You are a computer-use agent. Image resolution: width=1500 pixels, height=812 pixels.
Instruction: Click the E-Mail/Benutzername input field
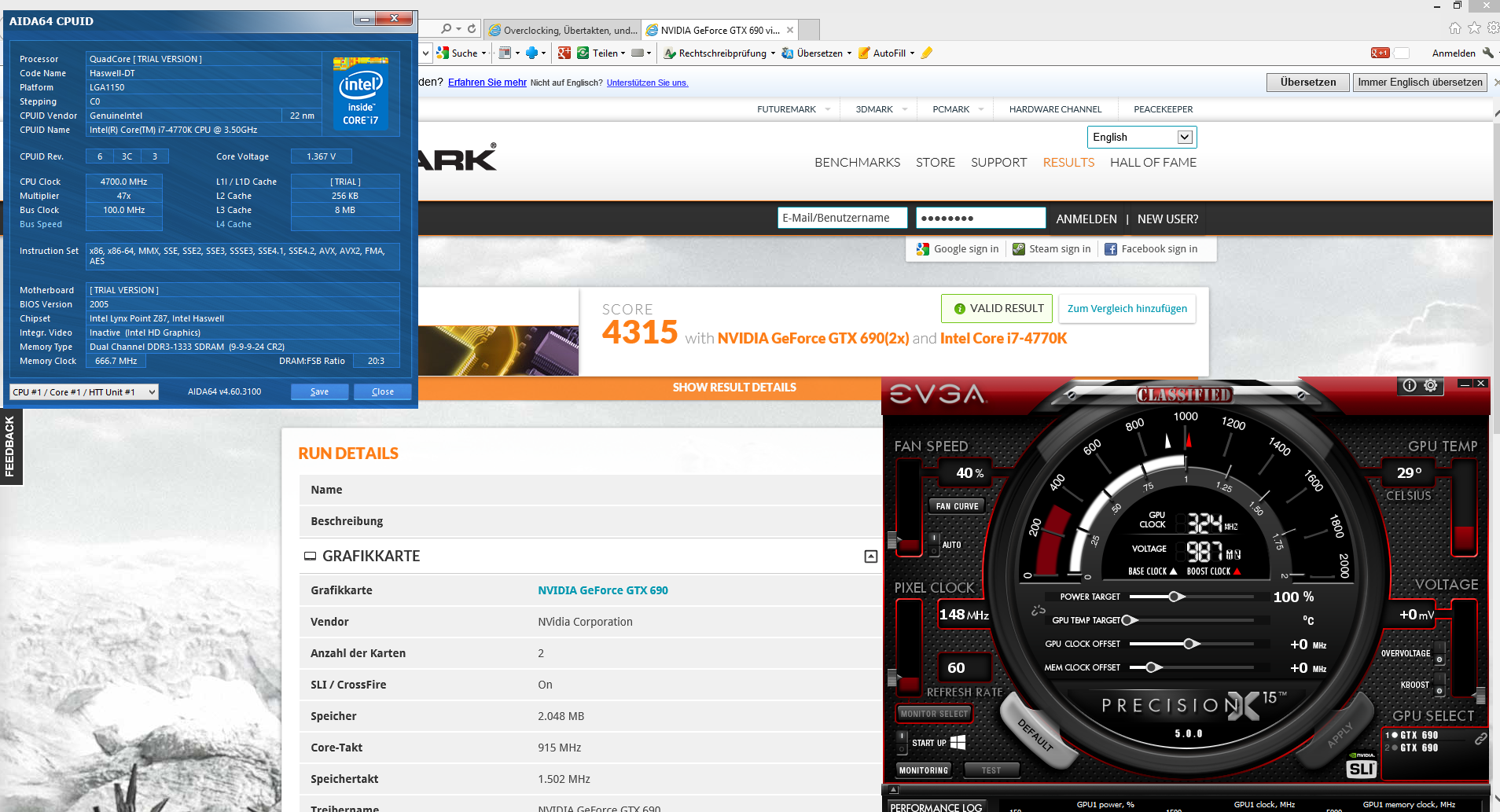pos(843,218)
